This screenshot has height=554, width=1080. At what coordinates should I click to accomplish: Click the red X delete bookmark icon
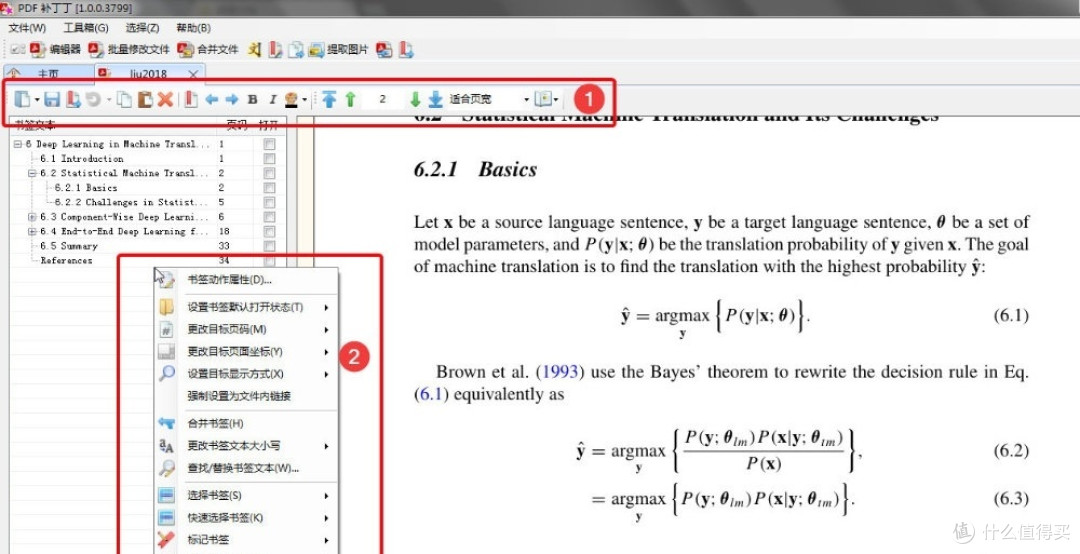tap(166, 99)
